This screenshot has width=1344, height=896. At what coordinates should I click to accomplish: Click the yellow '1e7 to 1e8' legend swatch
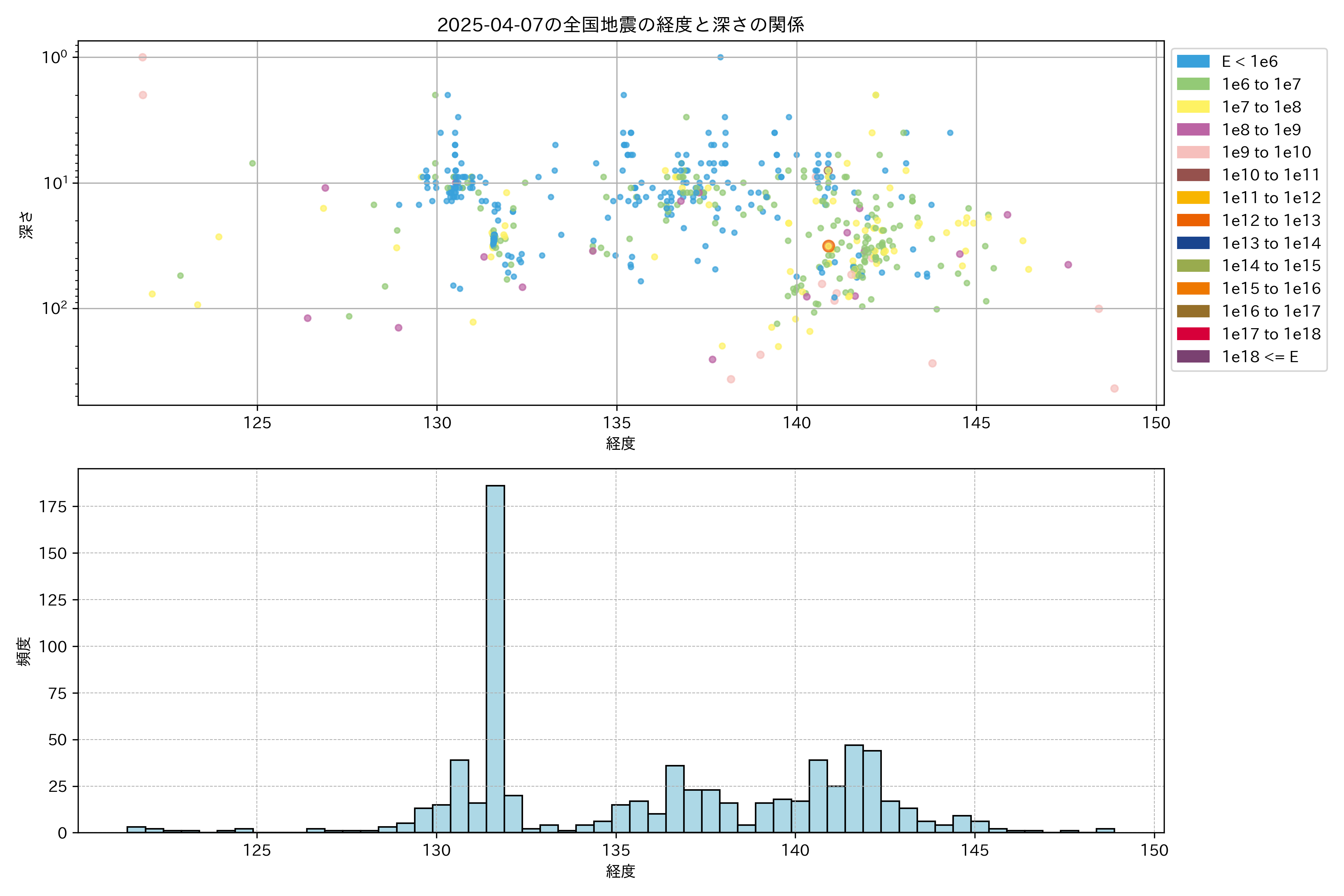(x=1193, y=107)
